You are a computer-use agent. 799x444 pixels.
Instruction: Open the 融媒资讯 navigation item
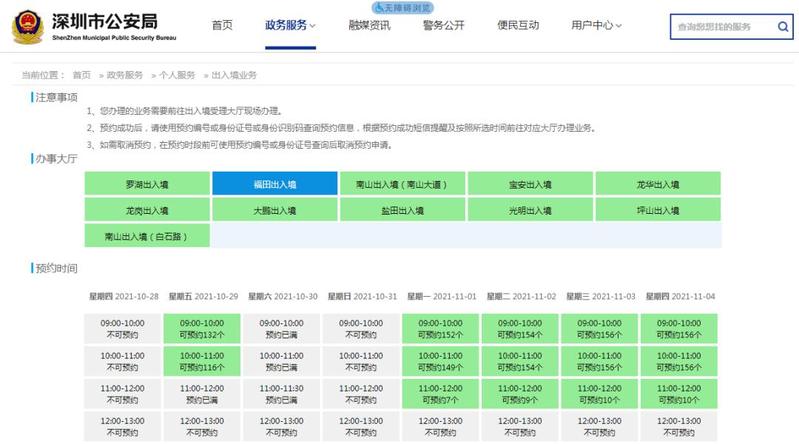[369, 25]
